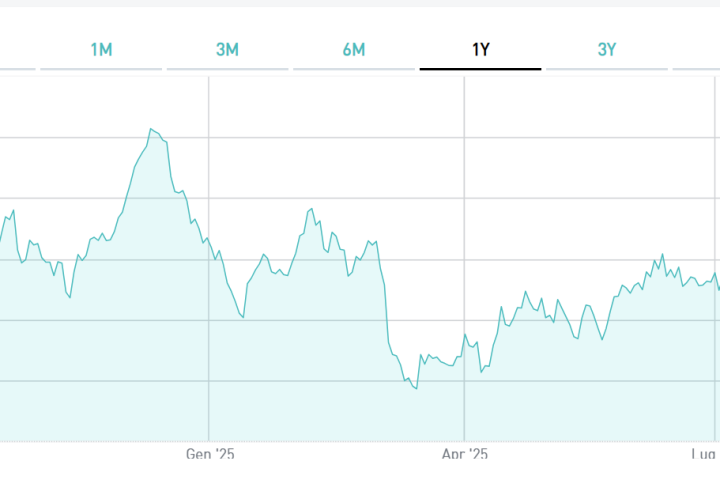720x480 pixels.
Task: Click the line's first peak at far left
Action: click(13, 210)
